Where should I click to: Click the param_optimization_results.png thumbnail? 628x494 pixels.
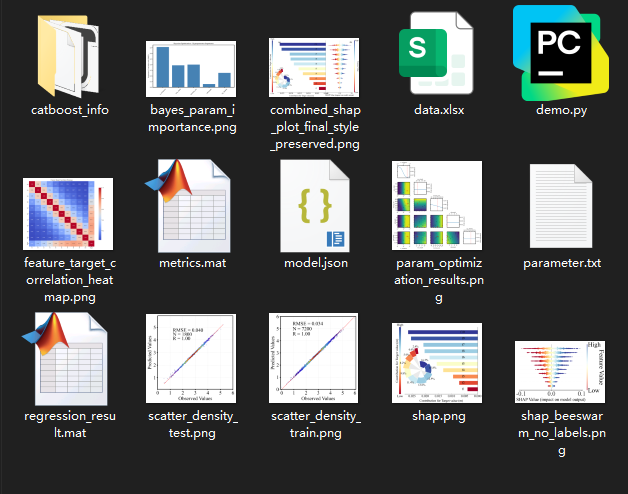pos(437,205)
